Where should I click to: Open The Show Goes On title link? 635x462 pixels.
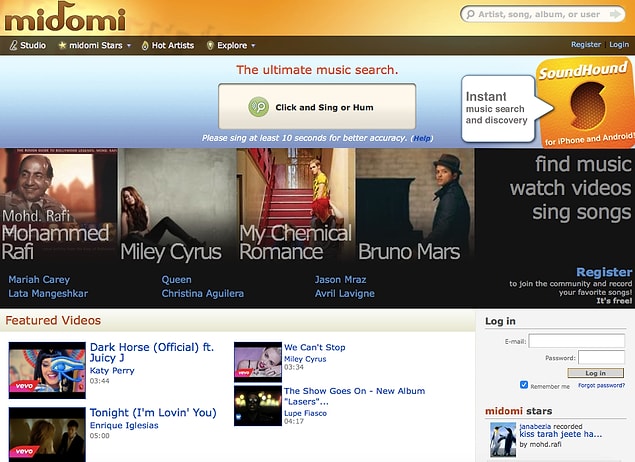coord(354,396)
